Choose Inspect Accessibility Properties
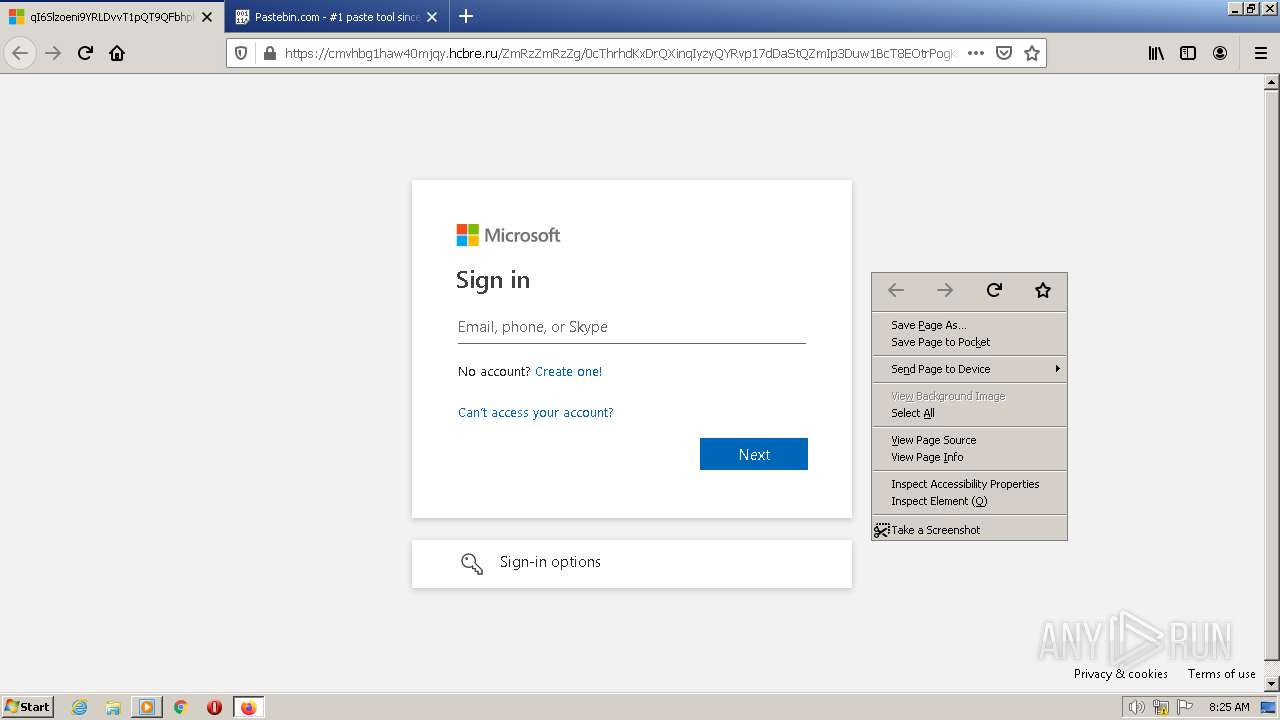The image size is (1280, 720). click(969, 484)
